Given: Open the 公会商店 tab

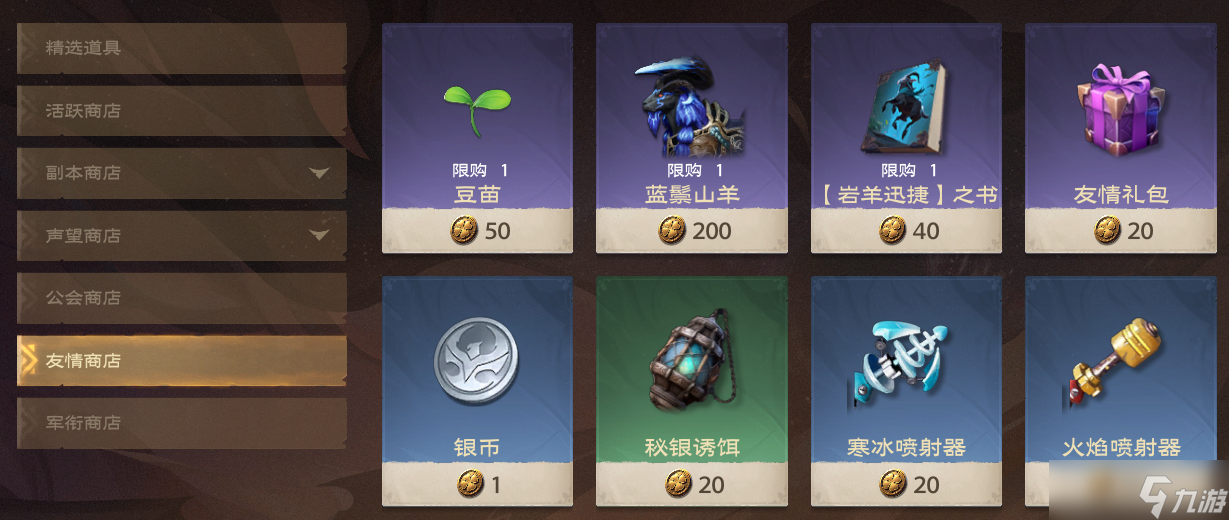Looking at the screenshot, I should (x=182, y=298).
